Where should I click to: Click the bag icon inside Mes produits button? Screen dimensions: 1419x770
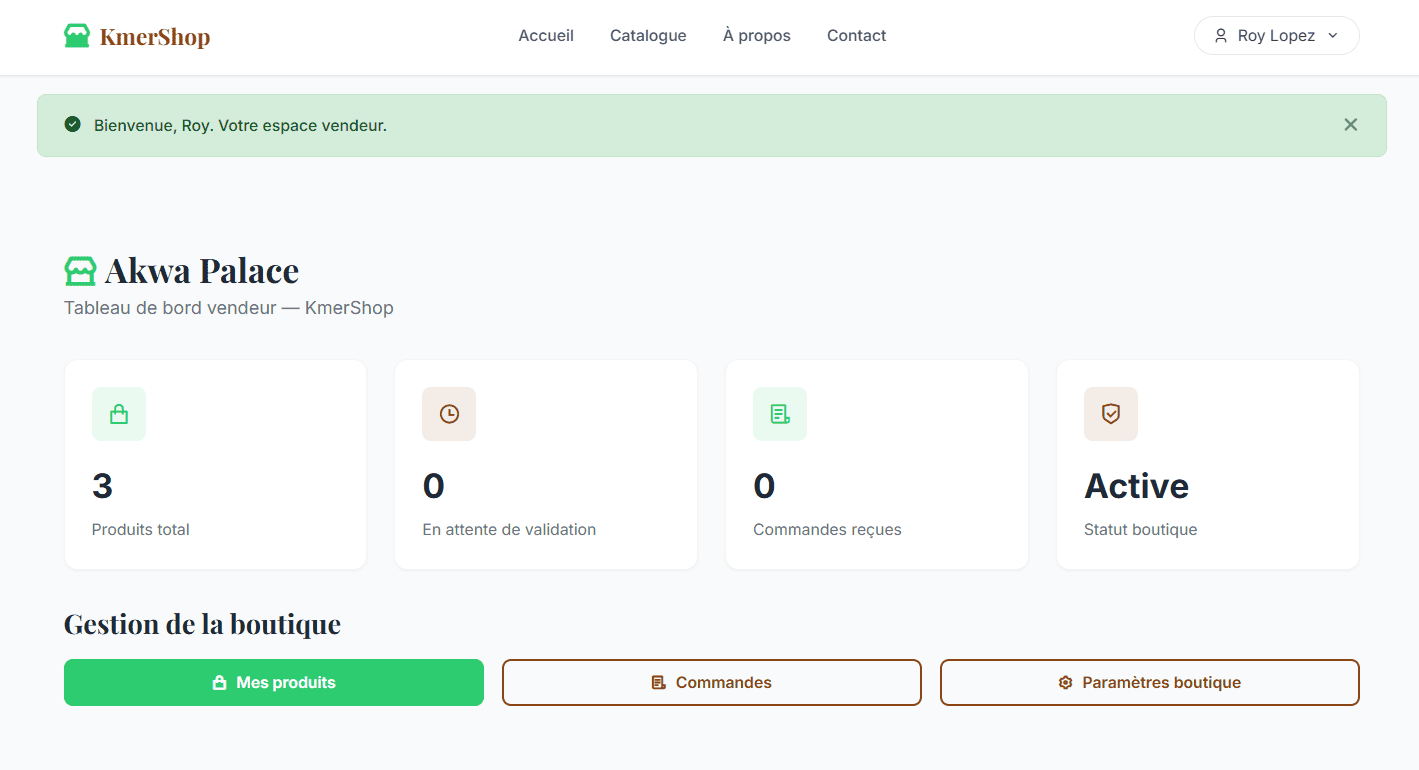pyautogui.click(x=219, y=683)
